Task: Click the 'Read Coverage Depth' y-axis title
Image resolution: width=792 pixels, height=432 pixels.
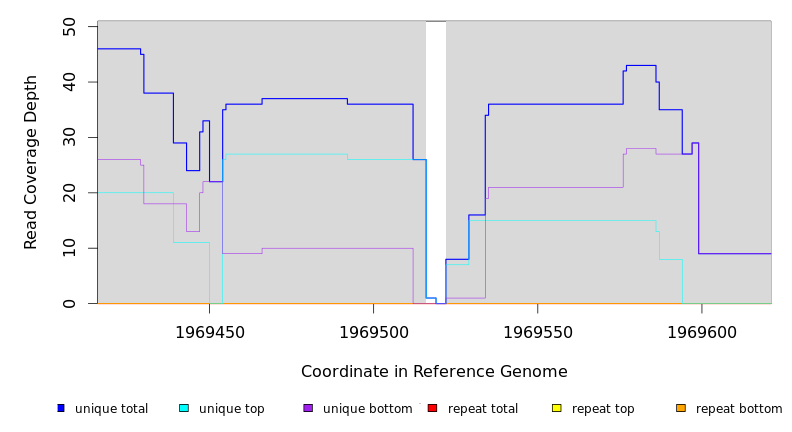Action: tap(32, 162)
